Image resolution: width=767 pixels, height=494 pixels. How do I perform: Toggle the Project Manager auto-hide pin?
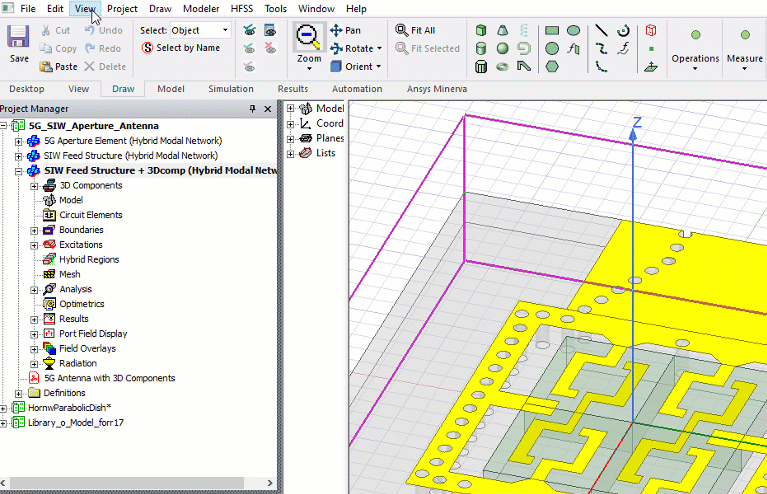coord(252,109)
